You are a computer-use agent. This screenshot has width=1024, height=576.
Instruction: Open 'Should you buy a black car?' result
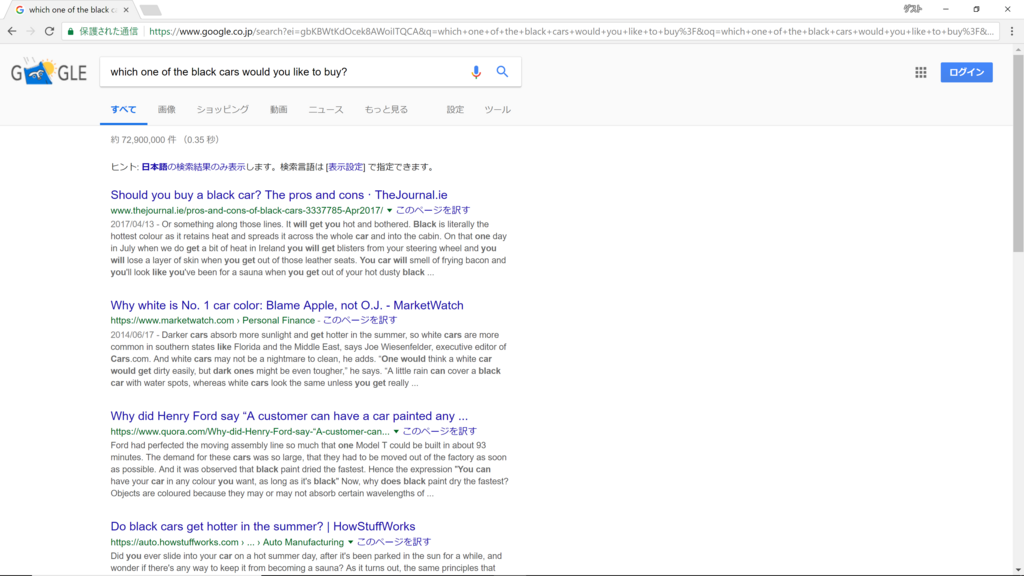point(279,195)
